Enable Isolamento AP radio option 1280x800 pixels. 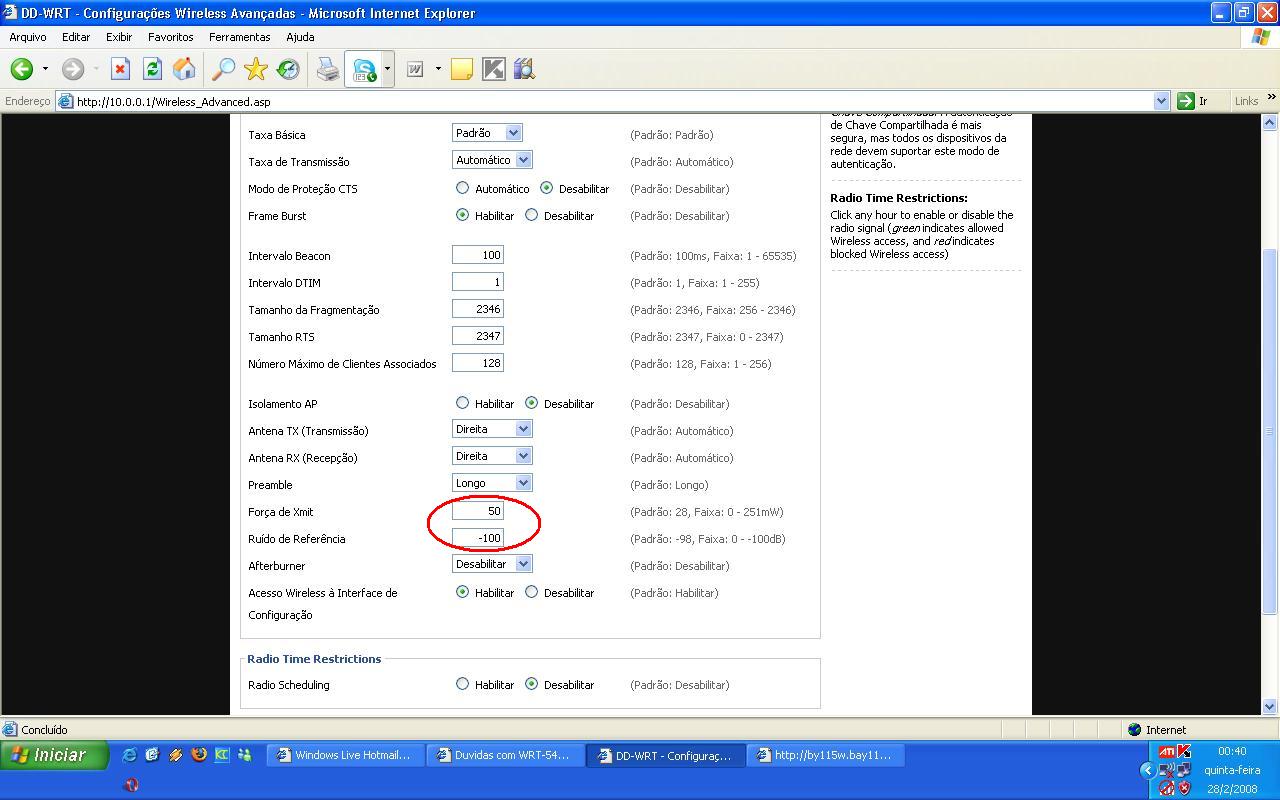462,403
